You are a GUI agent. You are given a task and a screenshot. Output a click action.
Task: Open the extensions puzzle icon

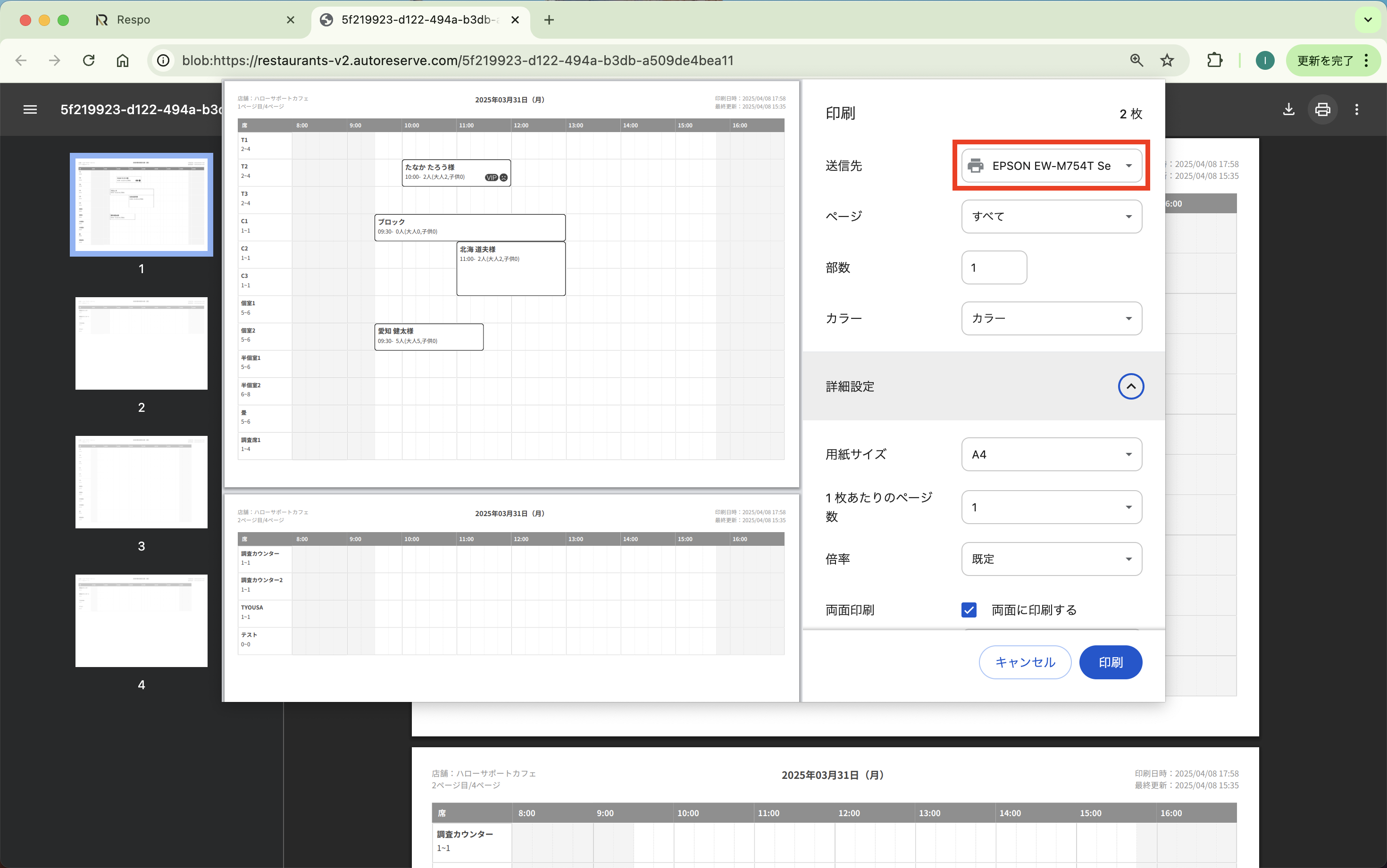(1214, 60)
